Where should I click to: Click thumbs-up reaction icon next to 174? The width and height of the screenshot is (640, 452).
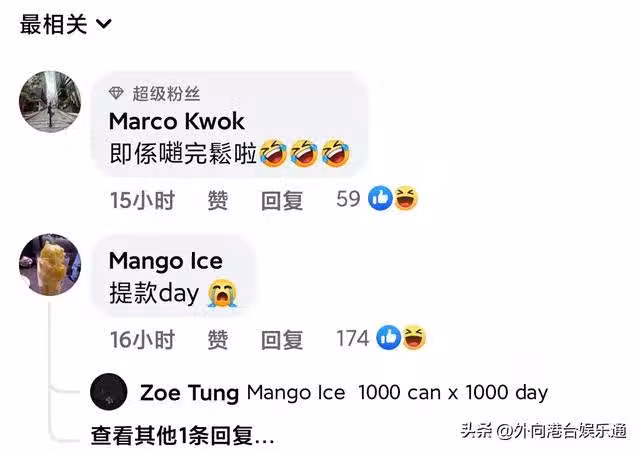(x=388, y=338)
